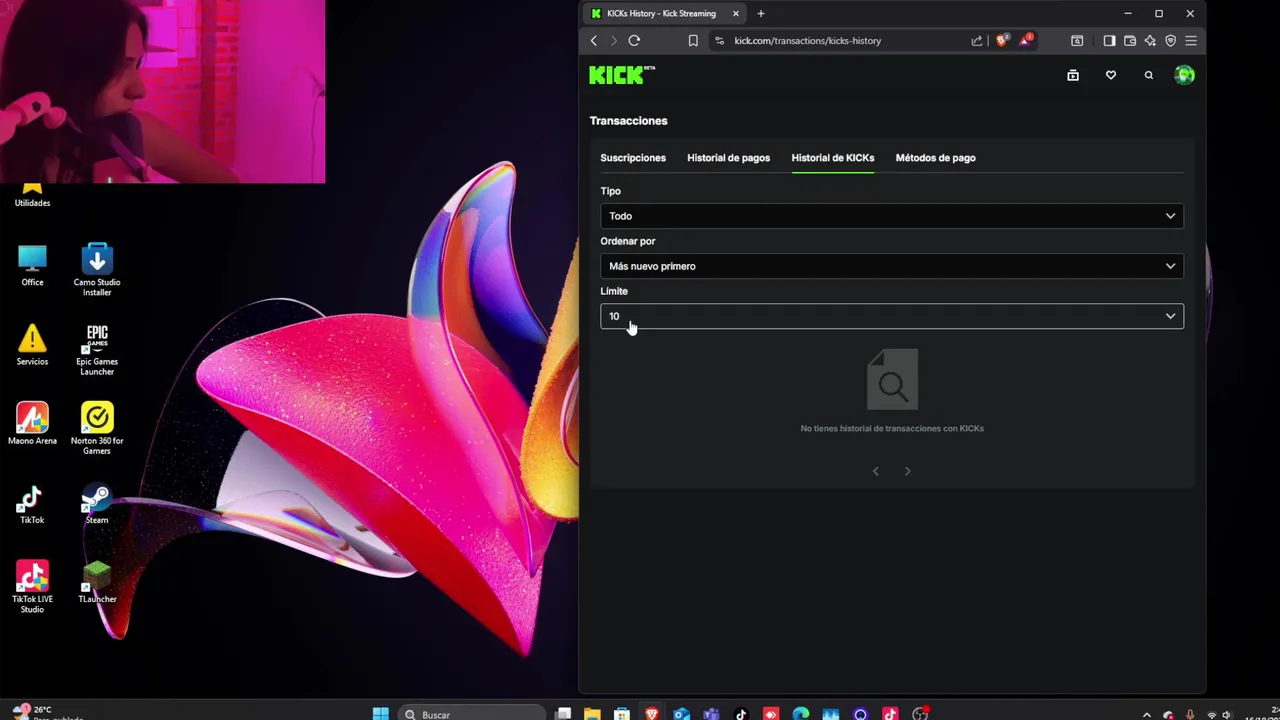Open Microsoft Edge from the taskbar
Image resolution: width=1280 pixels, height=720 pixels.
(x=801, y=714)
